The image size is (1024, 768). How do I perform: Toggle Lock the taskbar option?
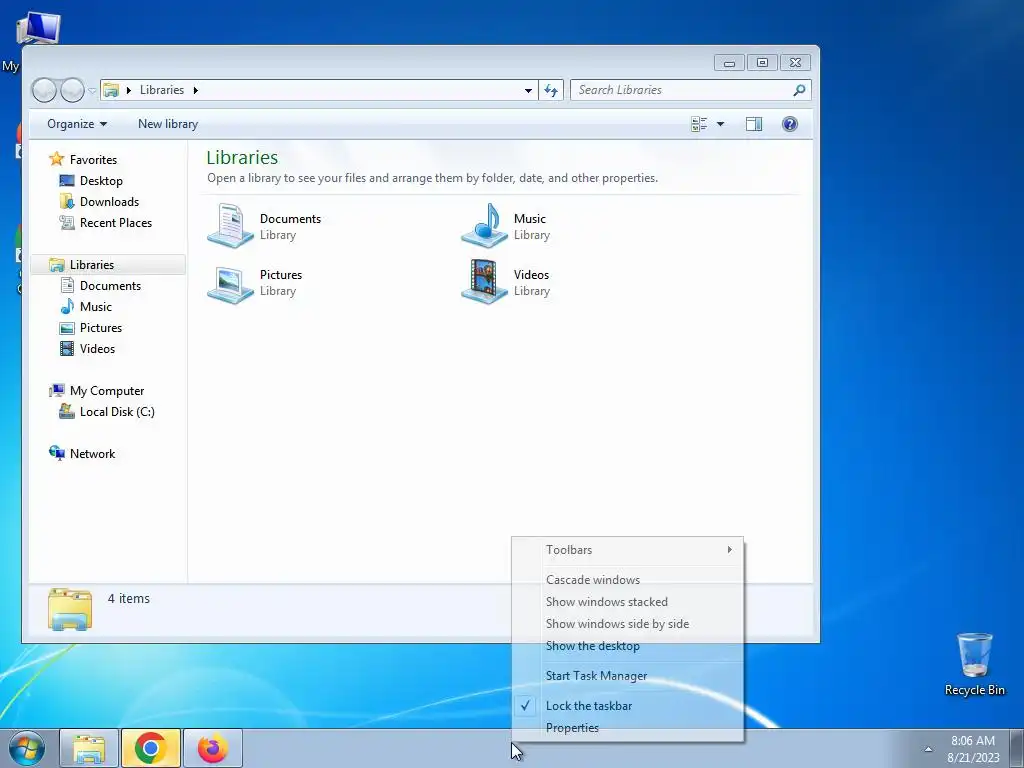[628, 706]
